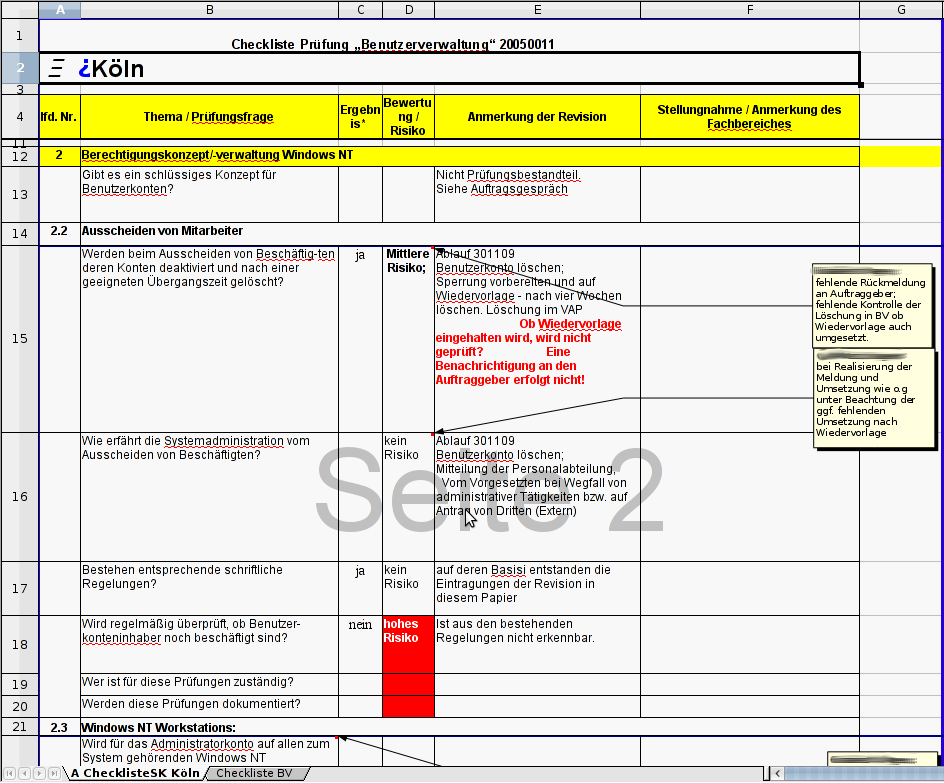The image size is (944, 783).
Task: Click header 'Stellungnahme / Anmerkung des Fachbereiches'
Action: pyautogui.click(x=750, y=117)
